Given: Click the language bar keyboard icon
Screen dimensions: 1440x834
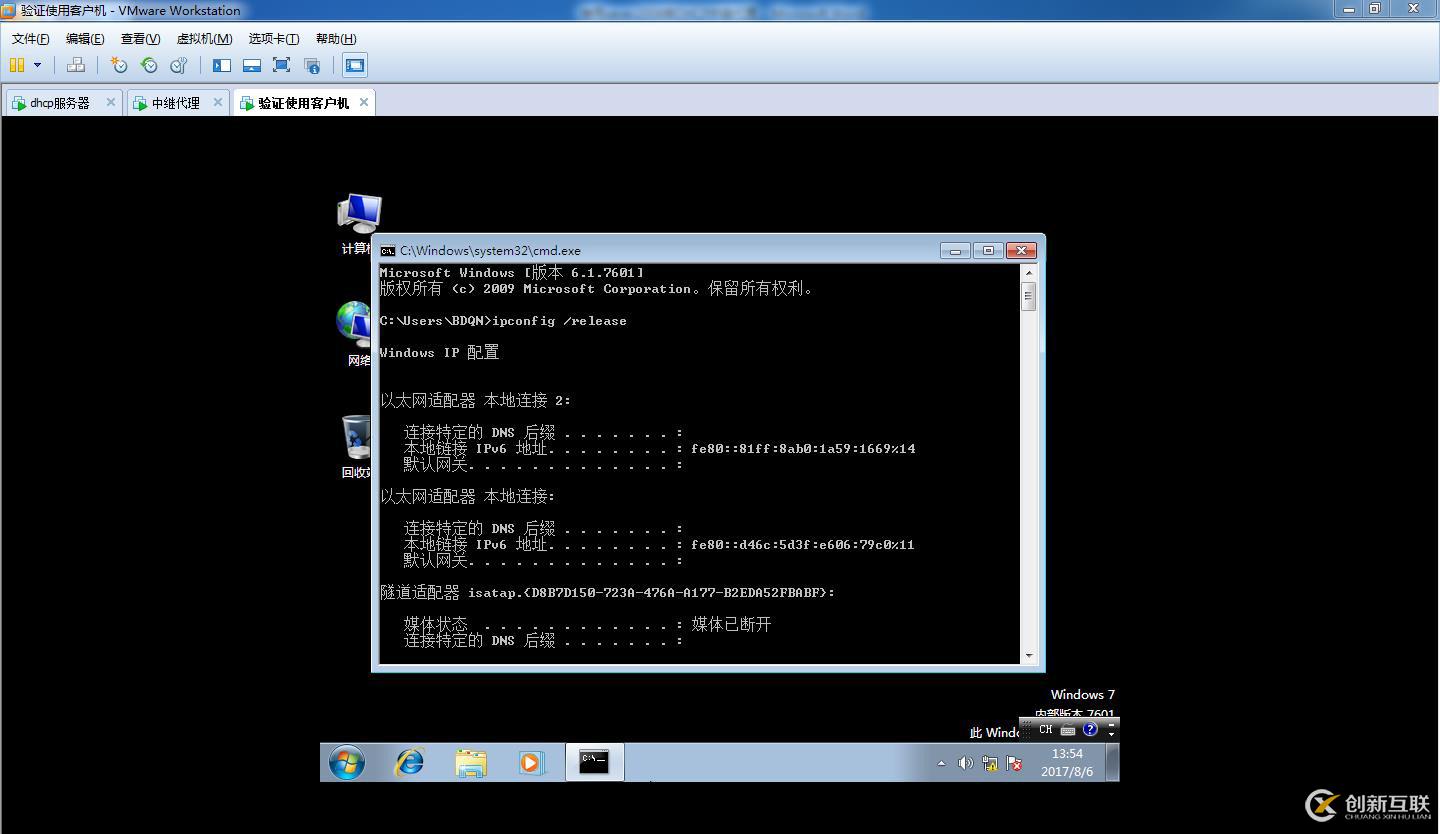Looking at the screenshot, I should pos(1068,730).
